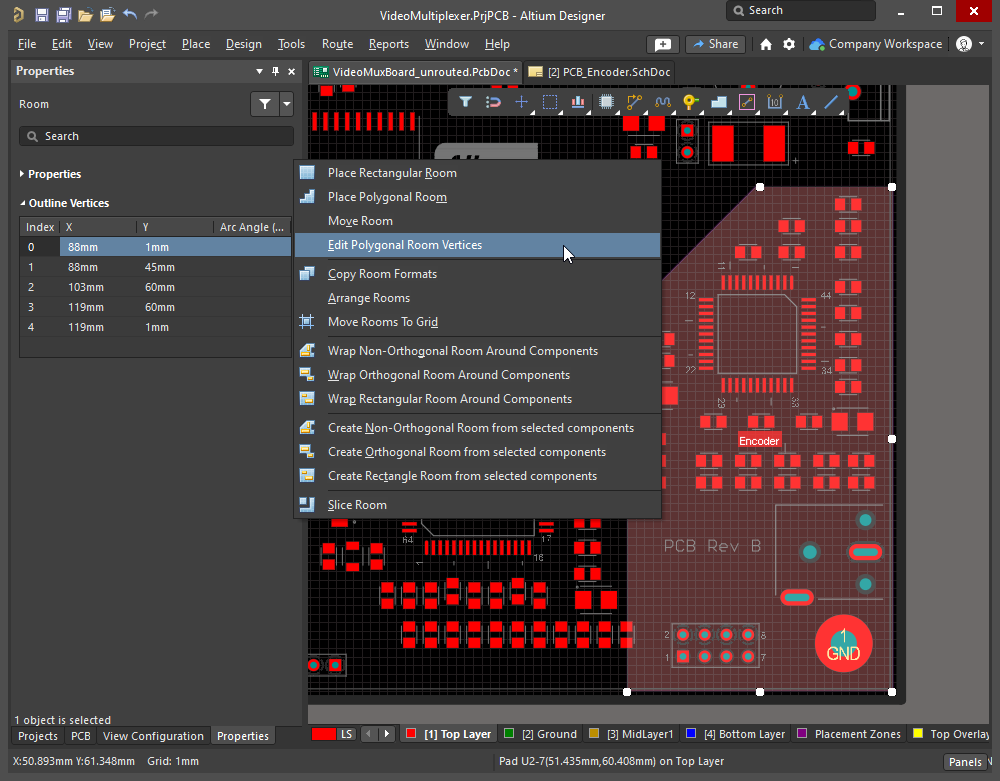1000x781 pixels.
Task: Choose Edit Polygonal Room Vertices
Action: coord(477,245)
